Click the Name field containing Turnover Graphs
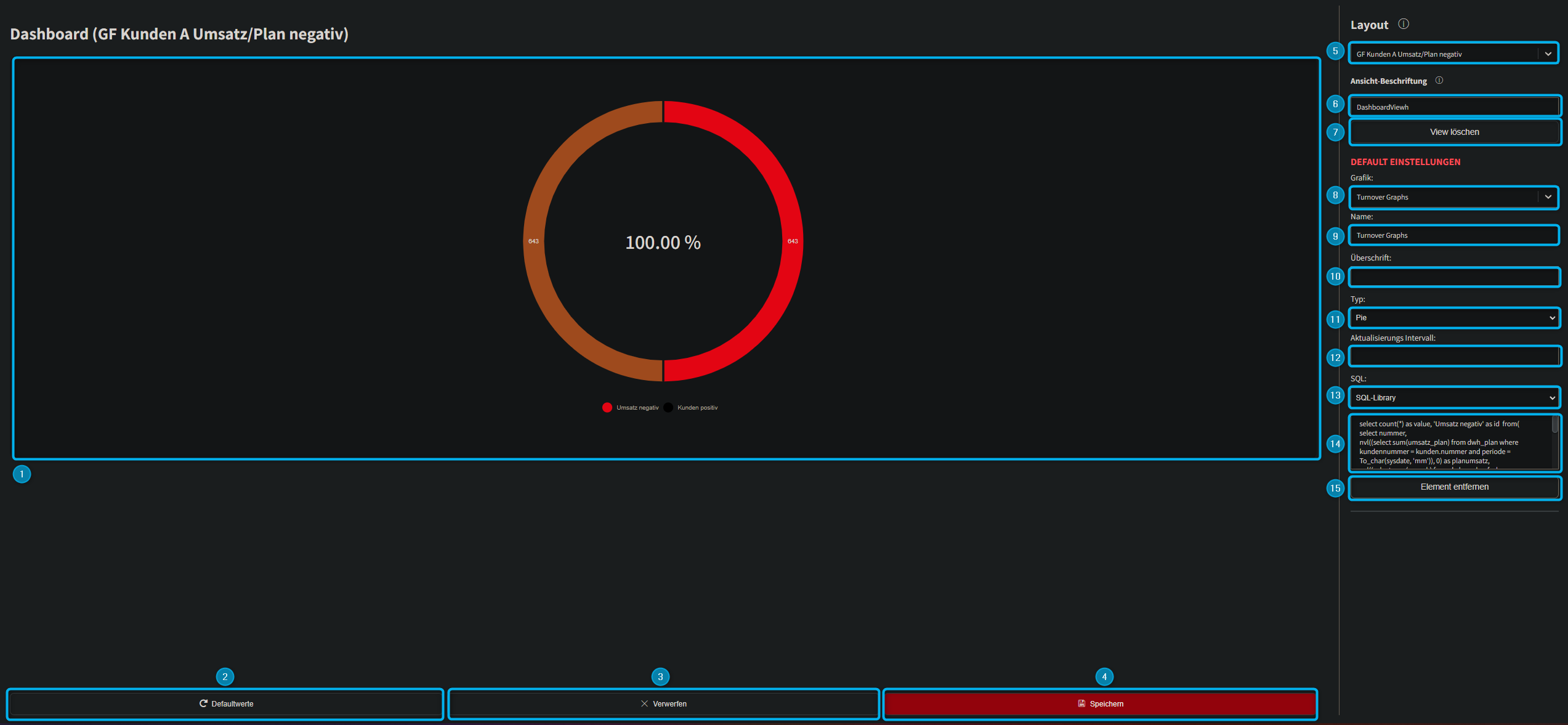Image resolution: width=1568 pixels, height=725 pixels. coord(1454,235)
